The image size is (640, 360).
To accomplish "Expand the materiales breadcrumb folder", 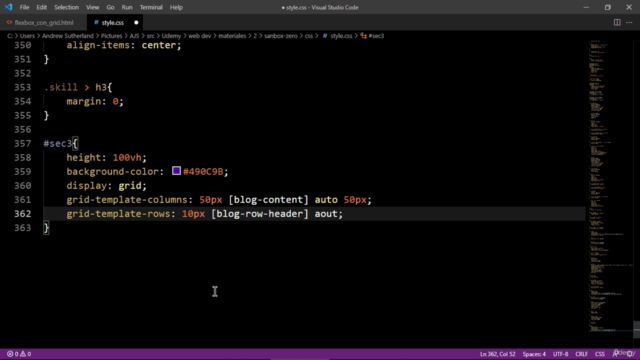I will coord(232,36).
